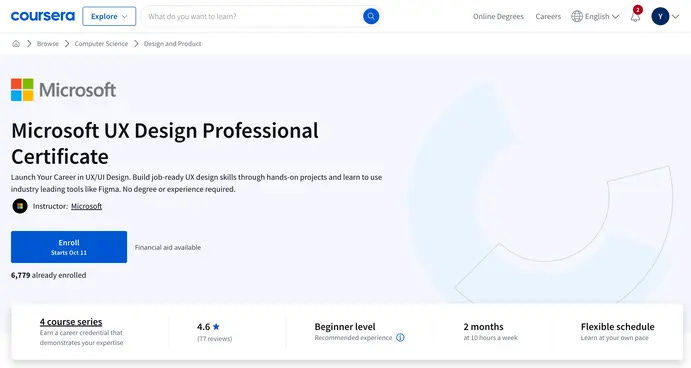Click Financial aid available link
Image resolution: width=691 pixels, height=368 pixels.
coord(167,247)
